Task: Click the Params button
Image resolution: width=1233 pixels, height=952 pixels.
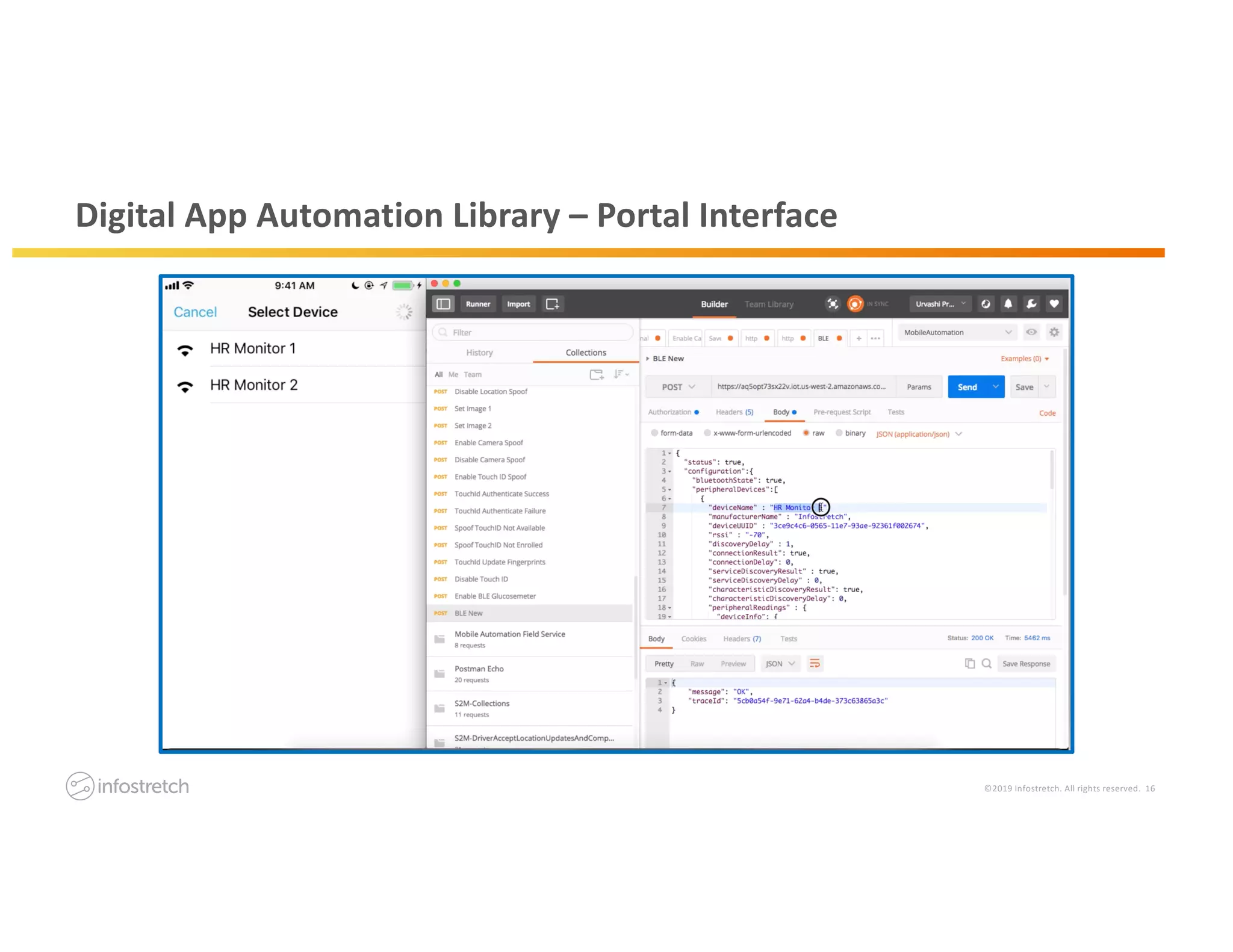Action: click(x=919, y=387)
